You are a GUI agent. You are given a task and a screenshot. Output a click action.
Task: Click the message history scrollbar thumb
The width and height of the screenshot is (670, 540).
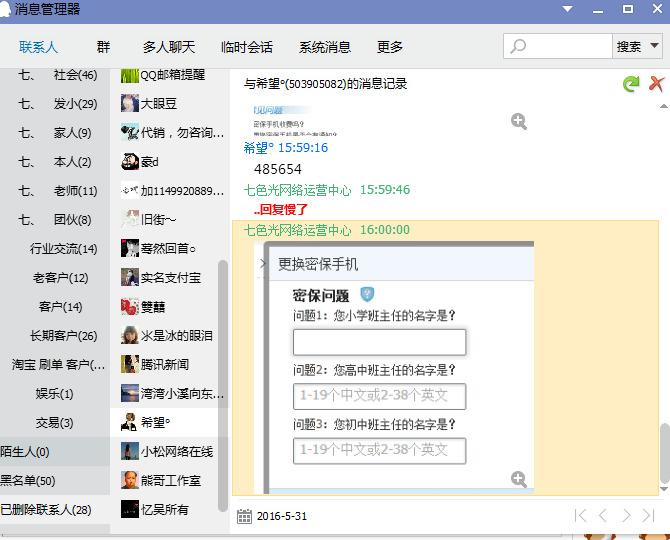tap(664, 452)
